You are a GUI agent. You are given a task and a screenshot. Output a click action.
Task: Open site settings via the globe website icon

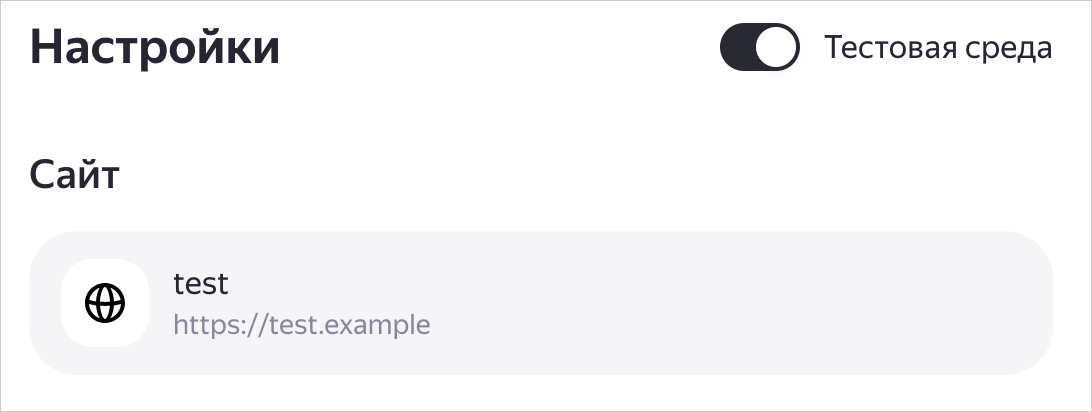pos(105,304)
